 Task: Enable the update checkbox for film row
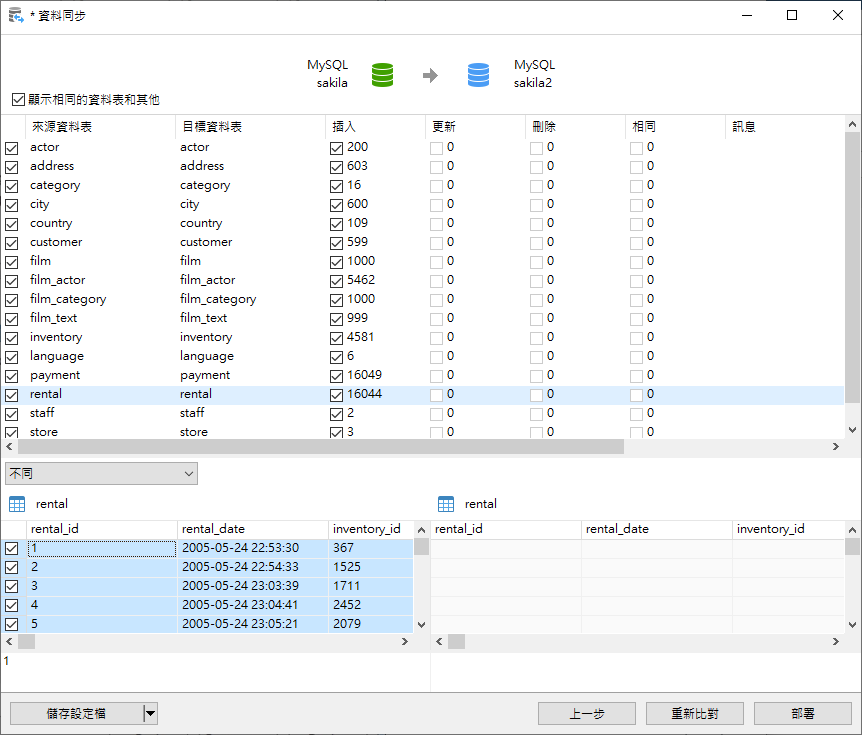pyautogui.click(x=436, y=262)
